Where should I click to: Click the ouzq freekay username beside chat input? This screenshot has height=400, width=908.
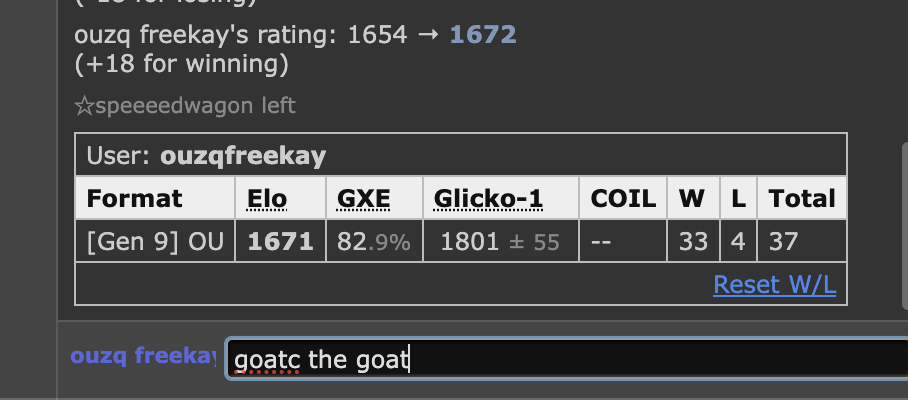(143, 356)
